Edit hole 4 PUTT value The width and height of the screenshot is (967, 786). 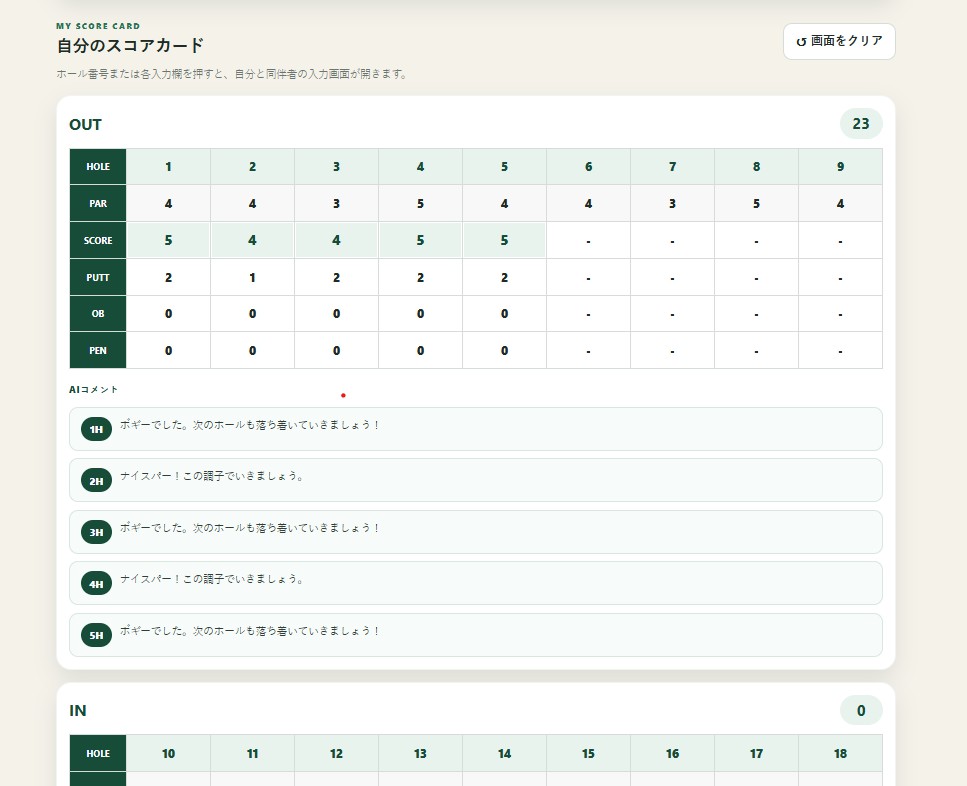click(420, 277)
